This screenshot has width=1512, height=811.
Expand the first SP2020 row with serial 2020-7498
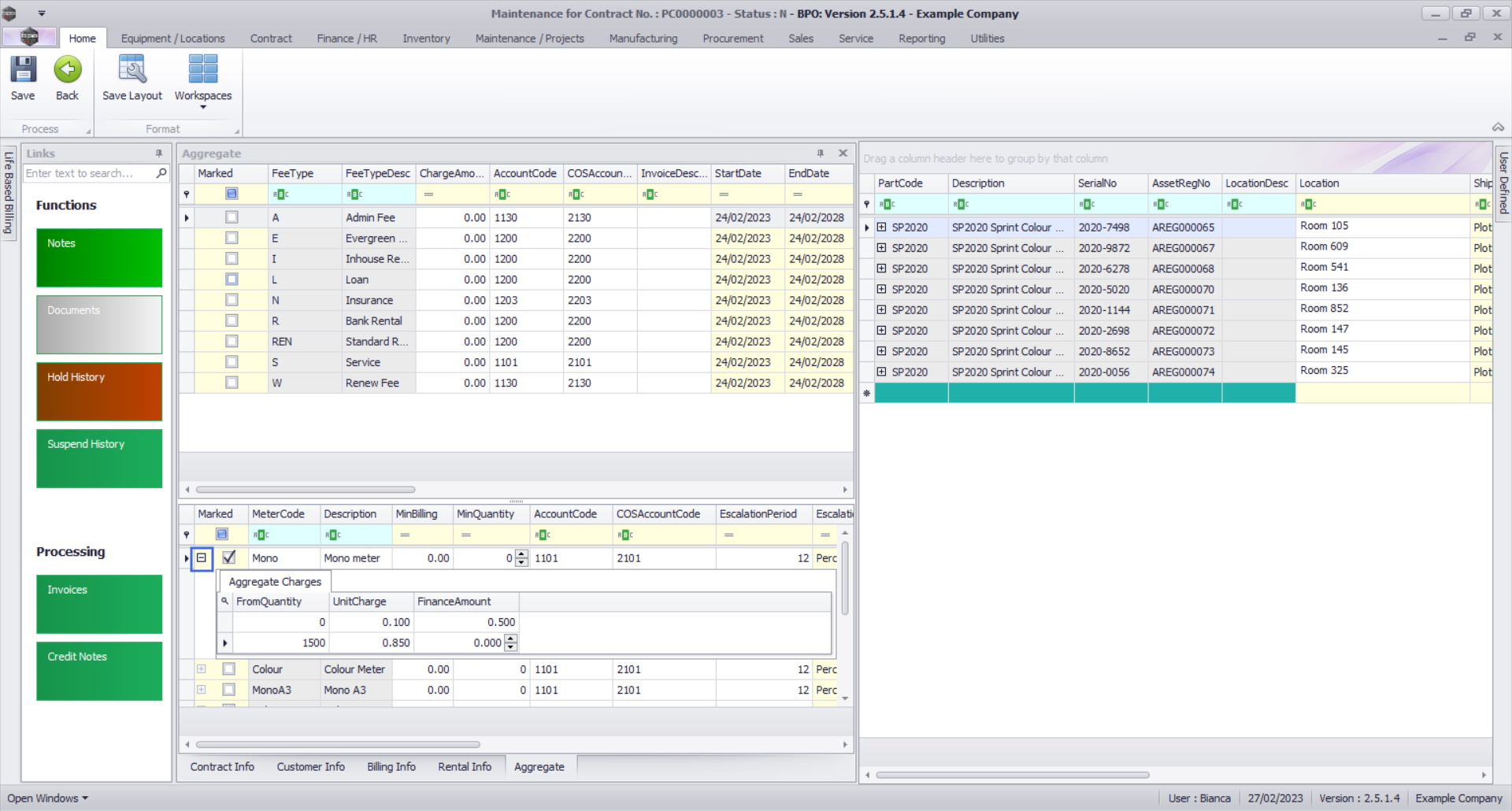tap(882, 228)
